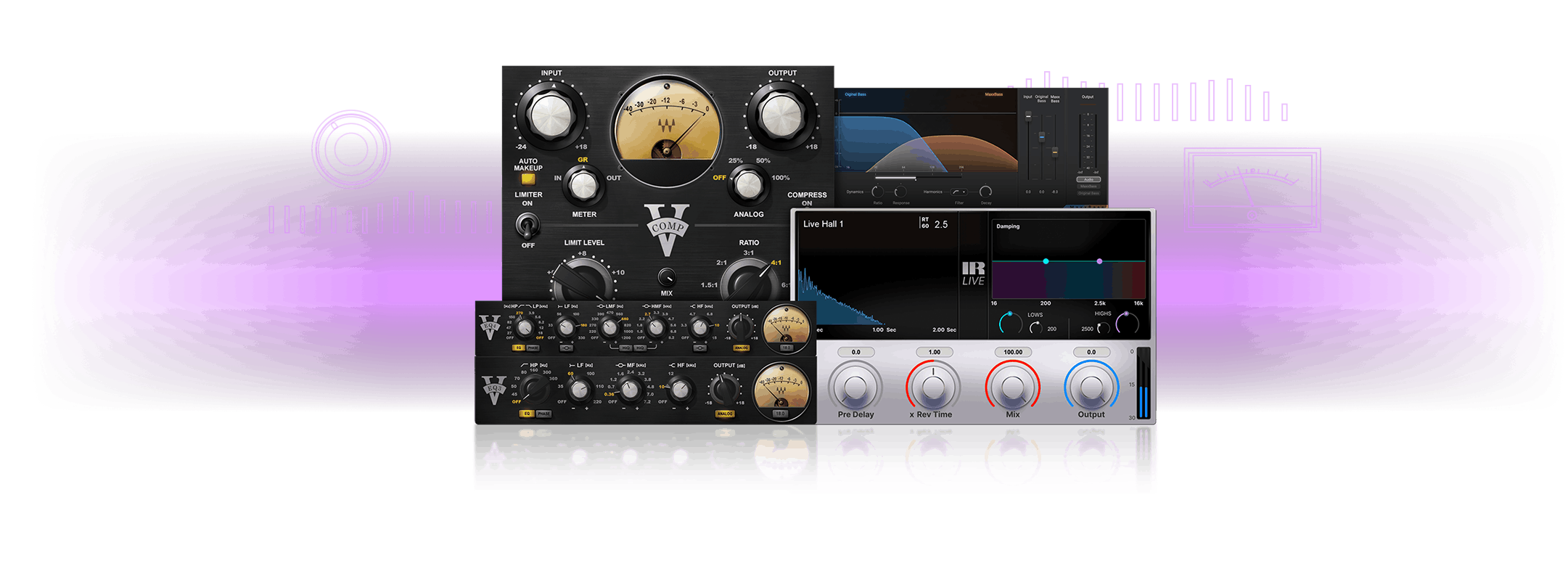Click the Pre Delay knob in IR-Live

click(855, 387)
